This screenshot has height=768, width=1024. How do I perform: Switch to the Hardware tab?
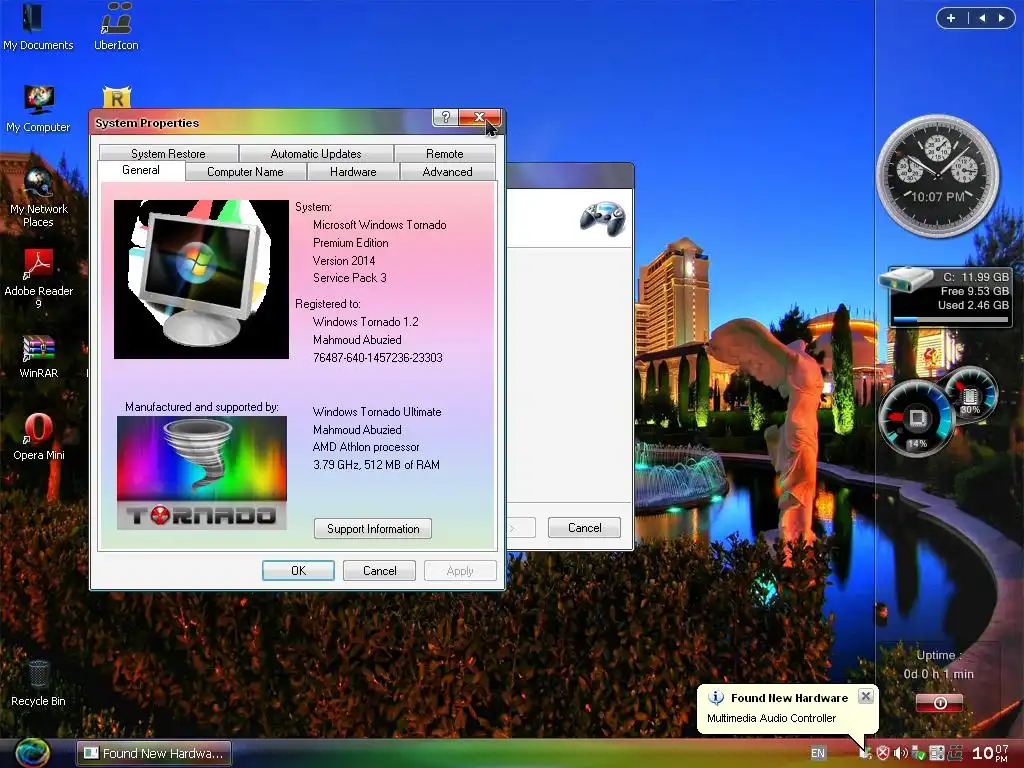point(353,172)
